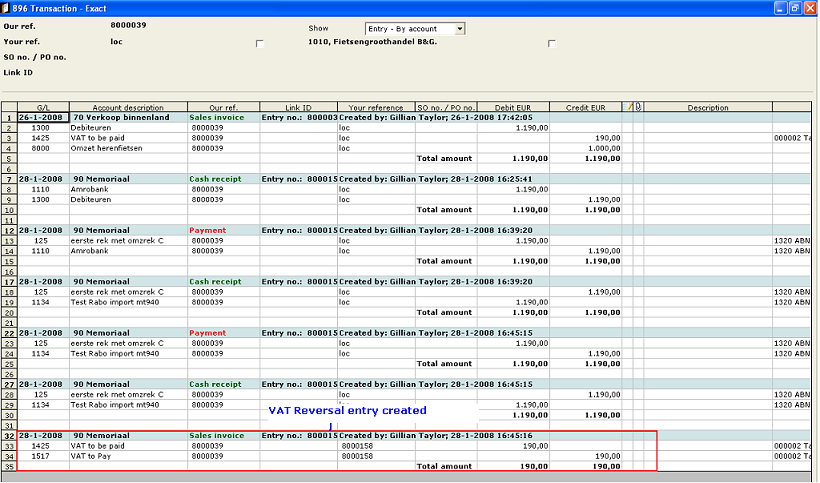This screenshot has height=483, width=820.
Task: Click the Account description column header
Action: tap(128, 107)
